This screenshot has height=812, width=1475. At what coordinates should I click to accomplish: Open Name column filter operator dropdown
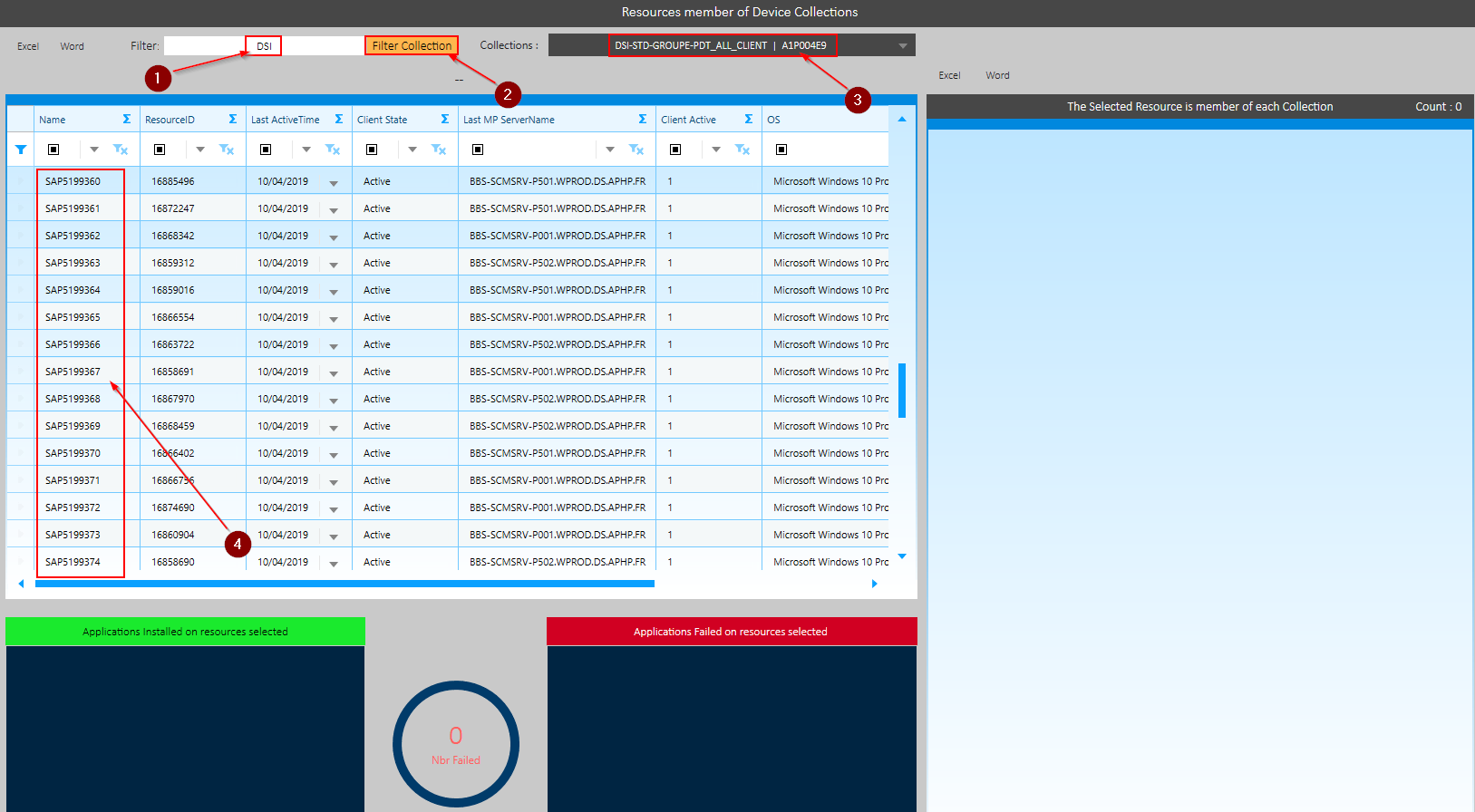[94, 150]
